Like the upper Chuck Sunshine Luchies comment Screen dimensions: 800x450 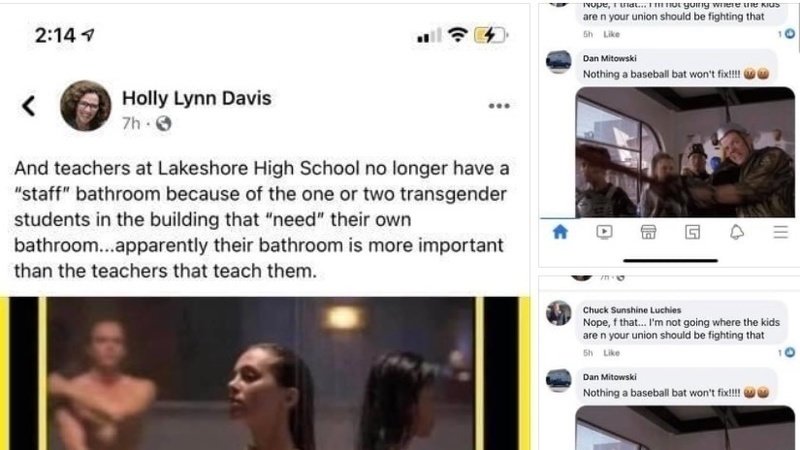[611, 34]
